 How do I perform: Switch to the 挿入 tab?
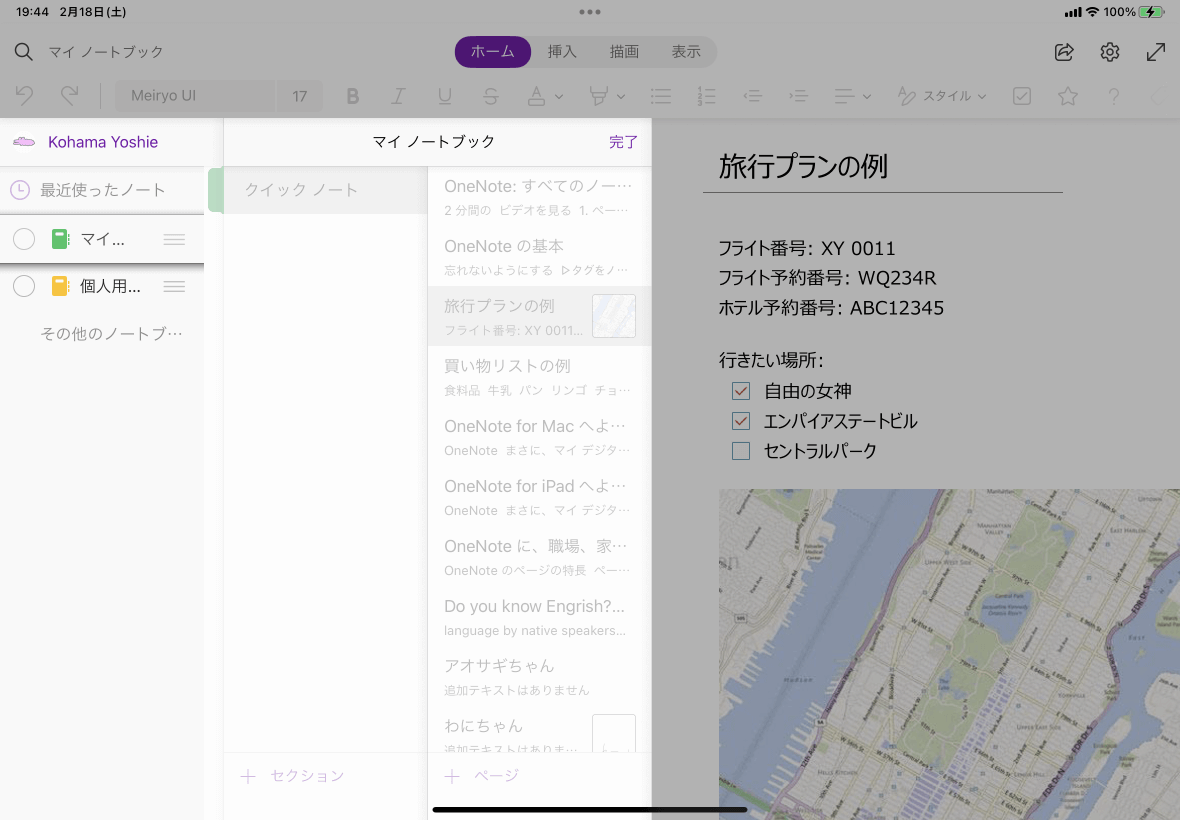[562, 52]
